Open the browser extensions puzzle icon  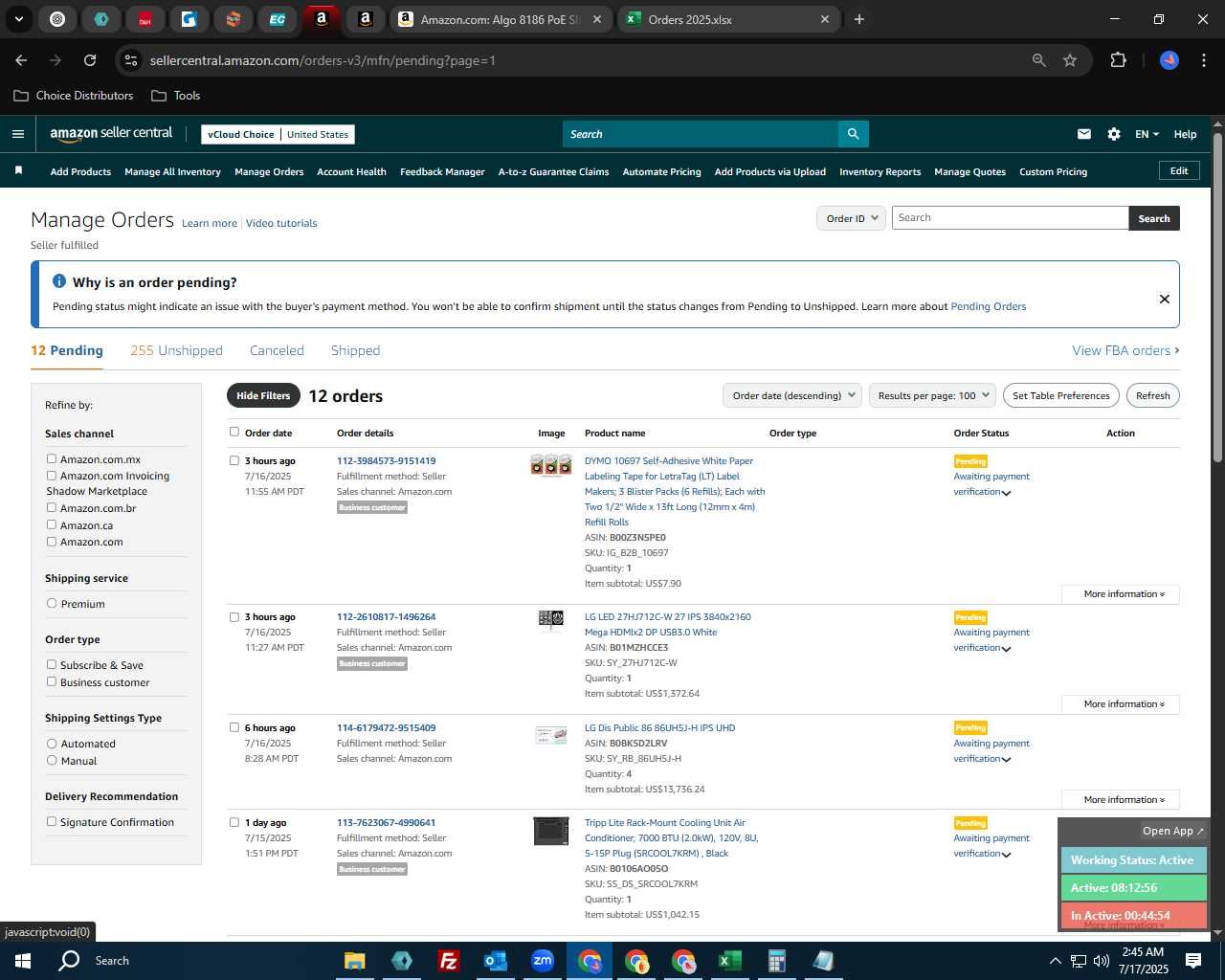click(1118, 60)
